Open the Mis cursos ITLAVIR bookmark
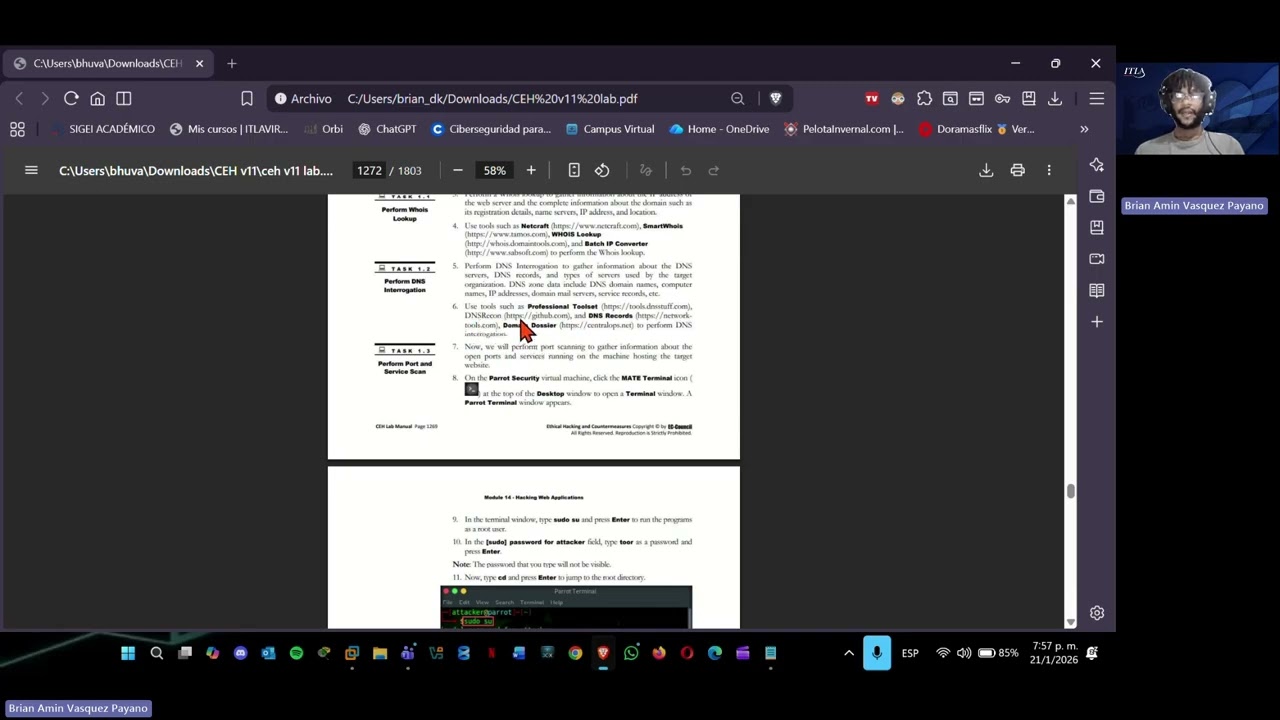The height and width of the screenshot is (720, 1280). 229,129
